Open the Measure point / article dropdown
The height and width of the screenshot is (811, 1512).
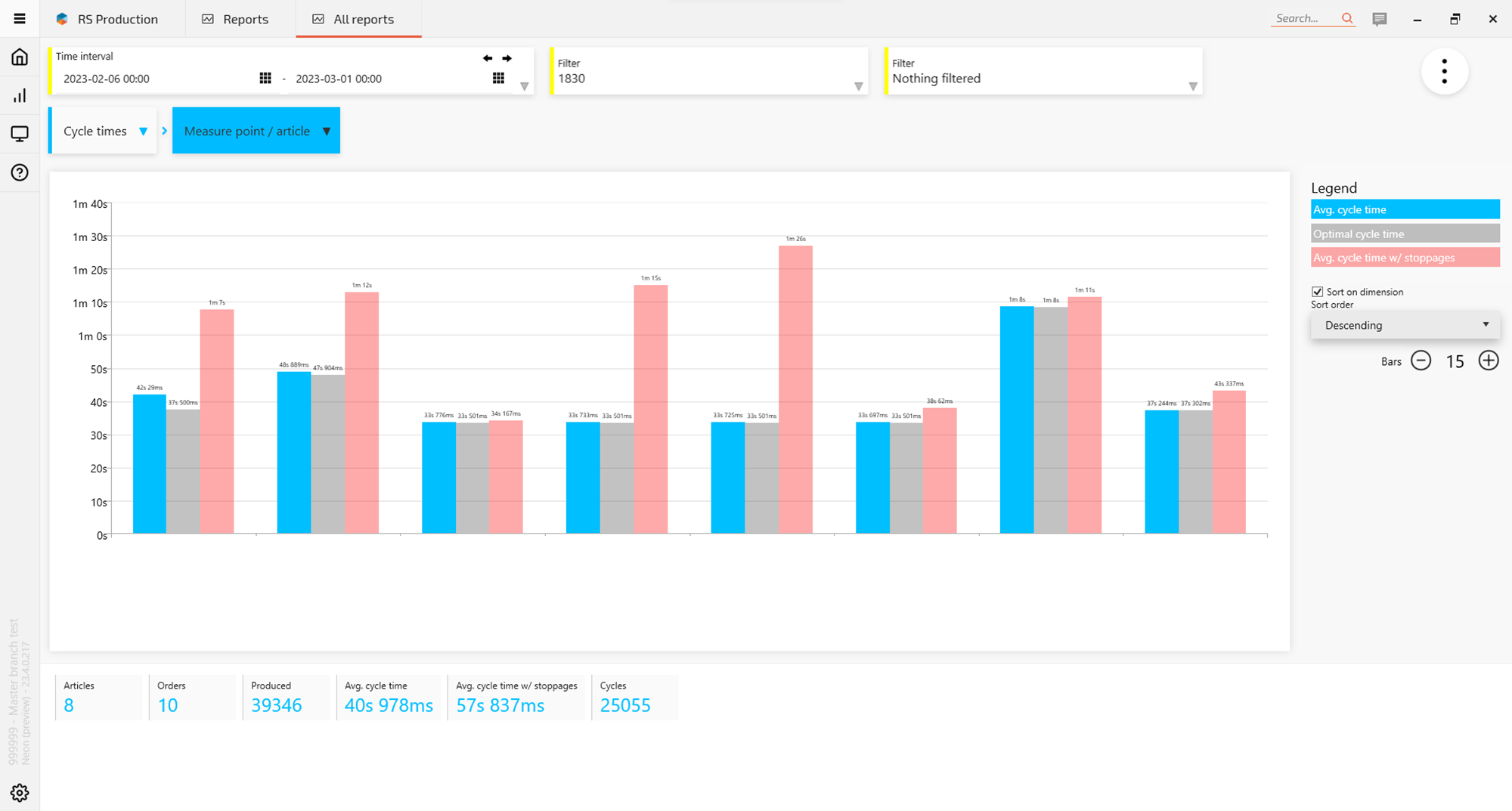pyautogui.click(x=256, y=131)
